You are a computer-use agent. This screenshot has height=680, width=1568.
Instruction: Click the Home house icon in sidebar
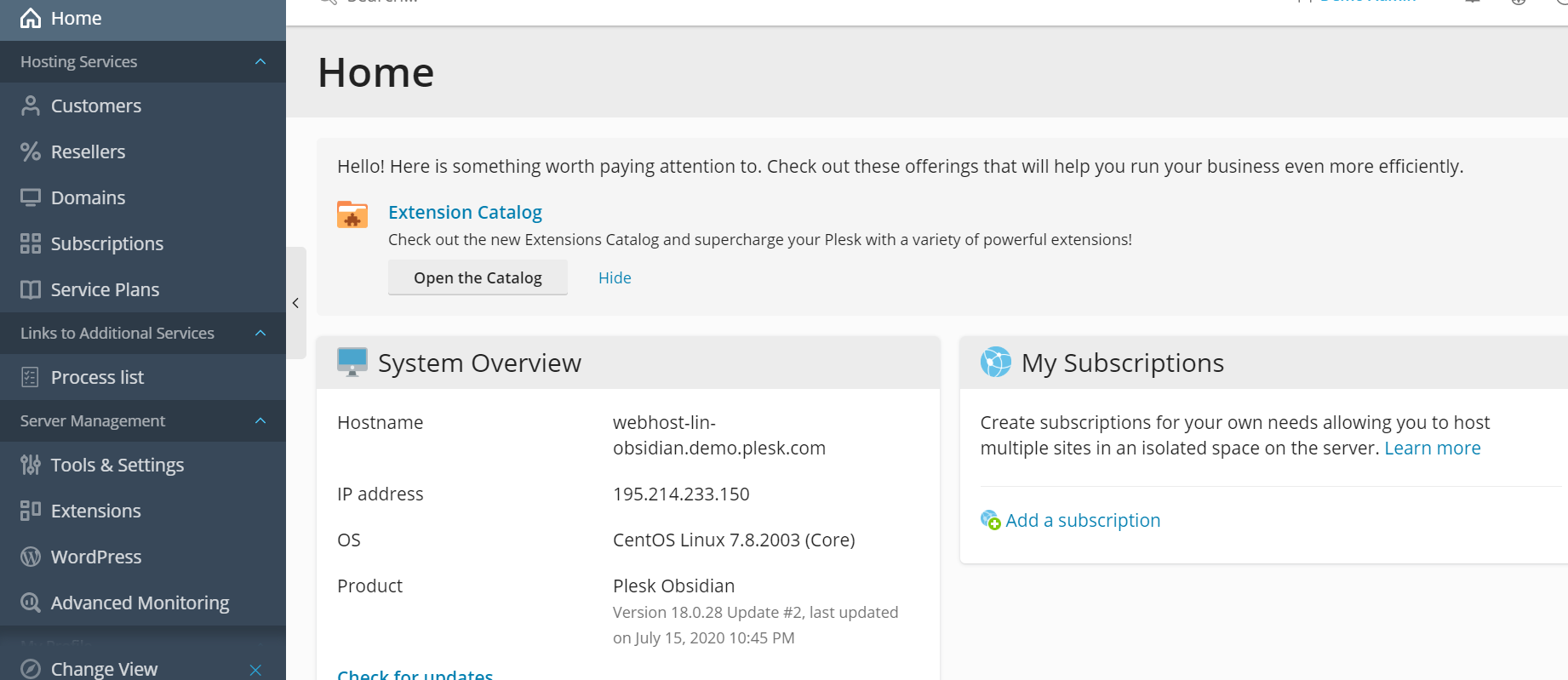[31, 18]
